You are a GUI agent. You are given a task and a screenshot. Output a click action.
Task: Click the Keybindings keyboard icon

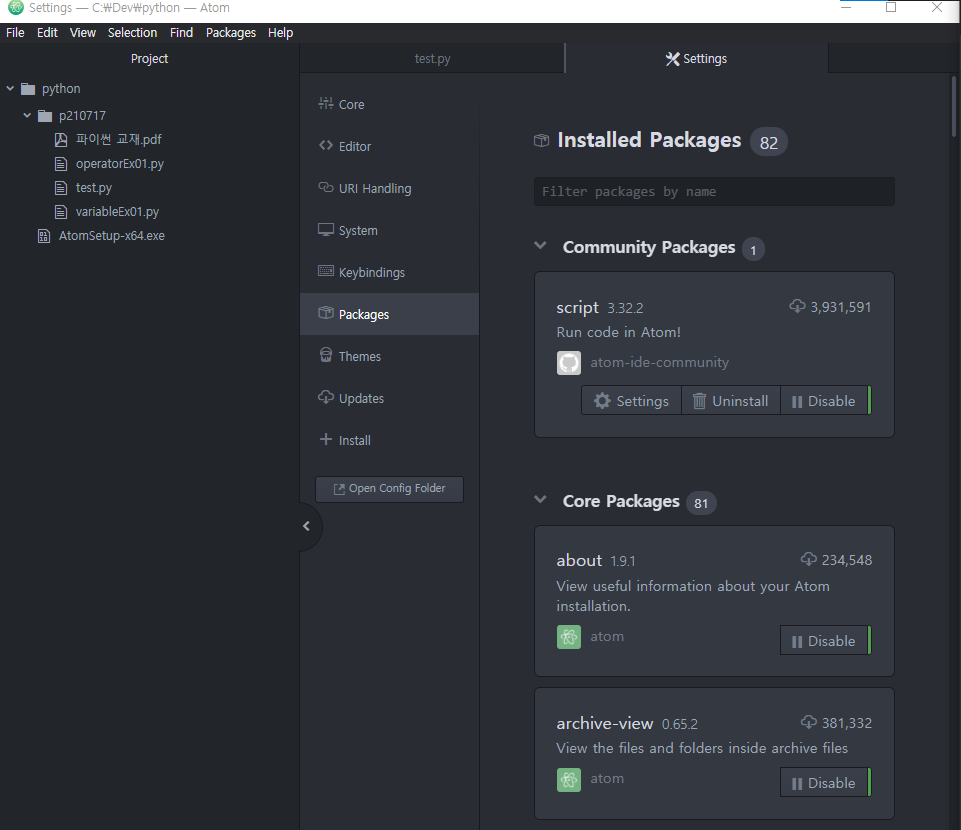coord(325,271)
